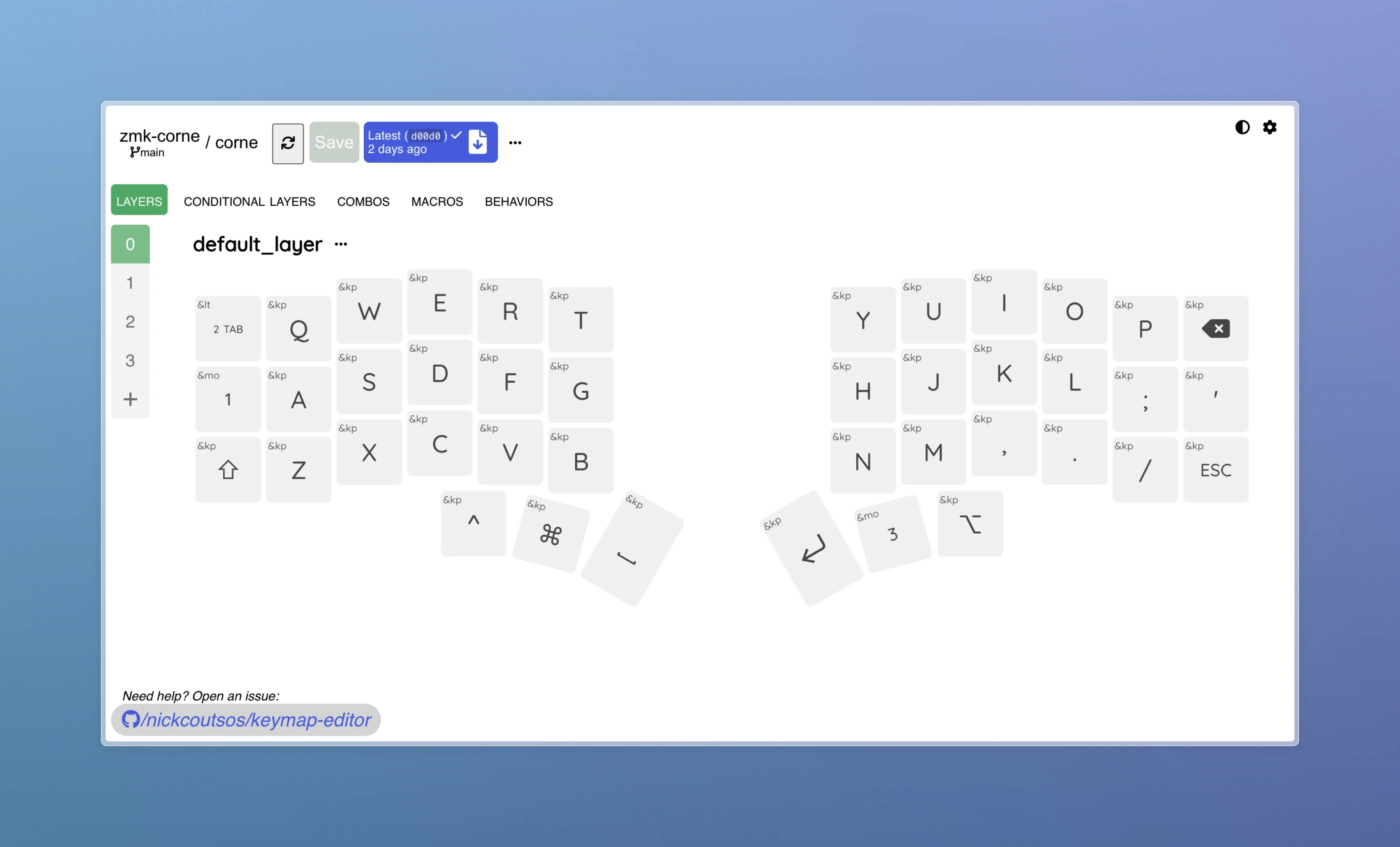The image size is (1400, 847).
Task: Select the Enter return arrow key
Action: click(813, 549)
